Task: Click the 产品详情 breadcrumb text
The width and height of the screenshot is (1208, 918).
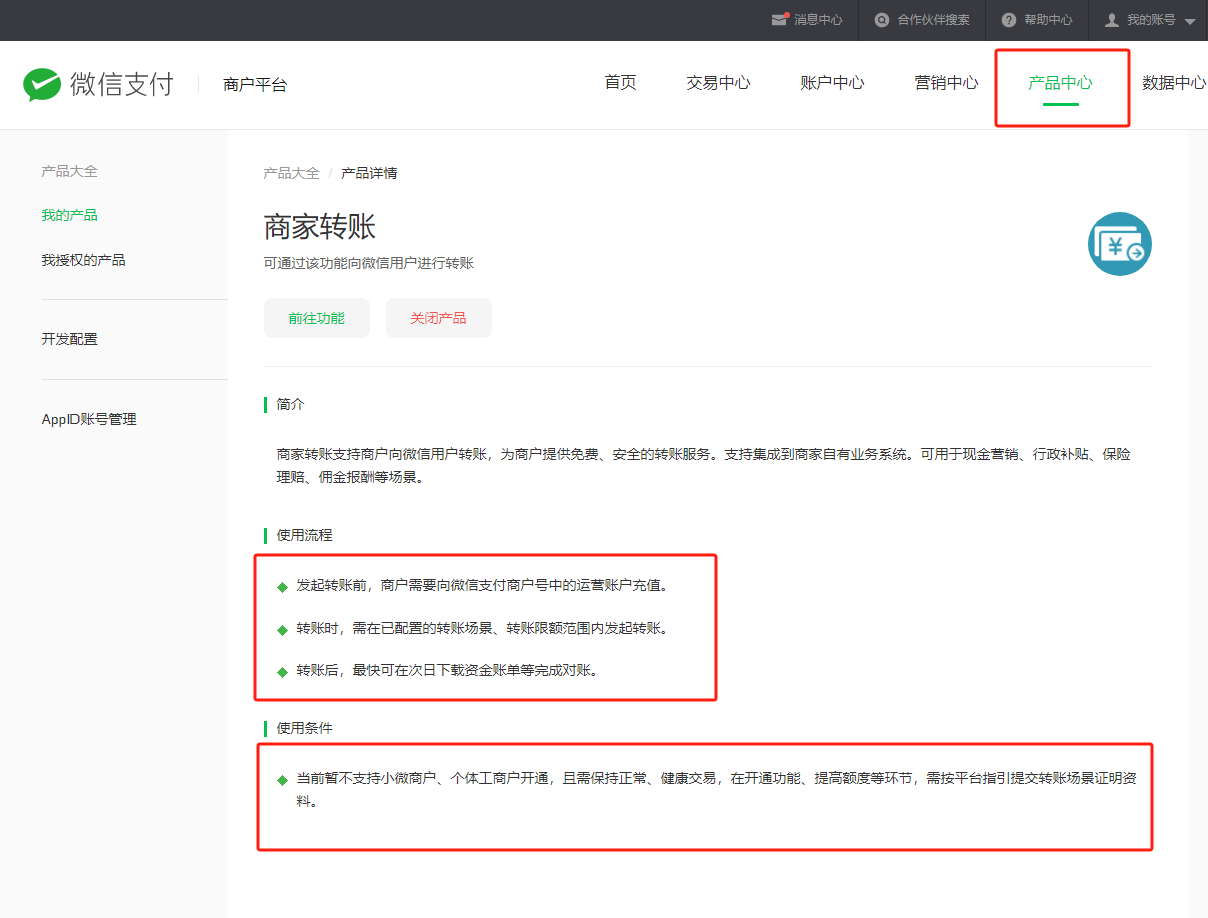Action: (369, 173)
